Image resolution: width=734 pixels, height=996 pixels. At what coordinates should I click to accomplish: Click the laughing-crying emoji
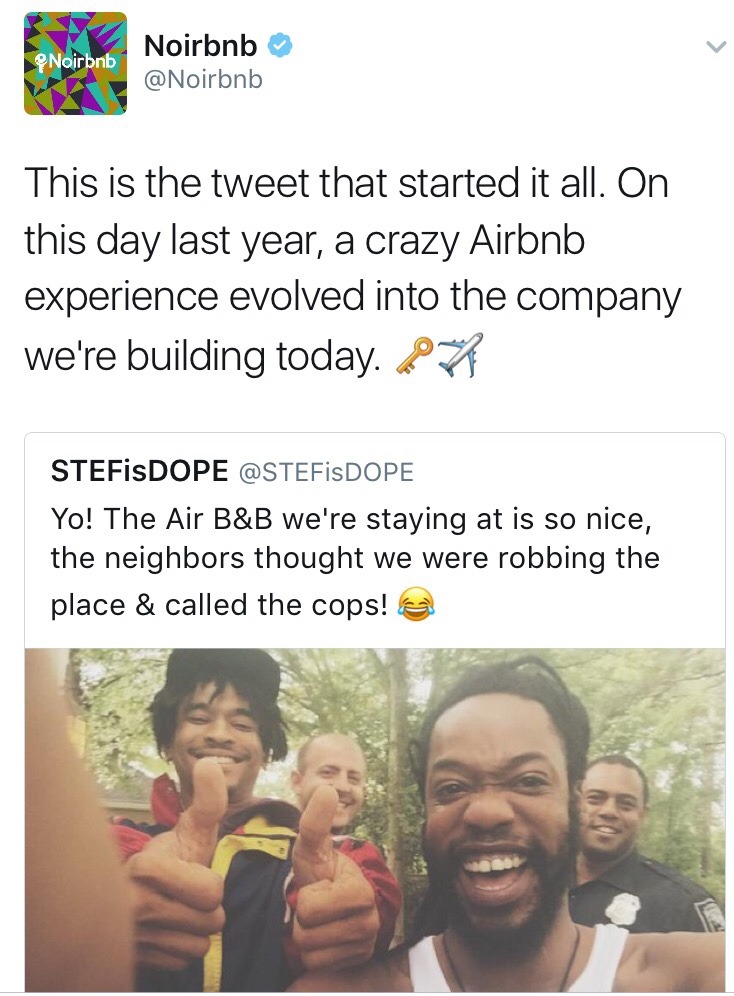(416, 604)
